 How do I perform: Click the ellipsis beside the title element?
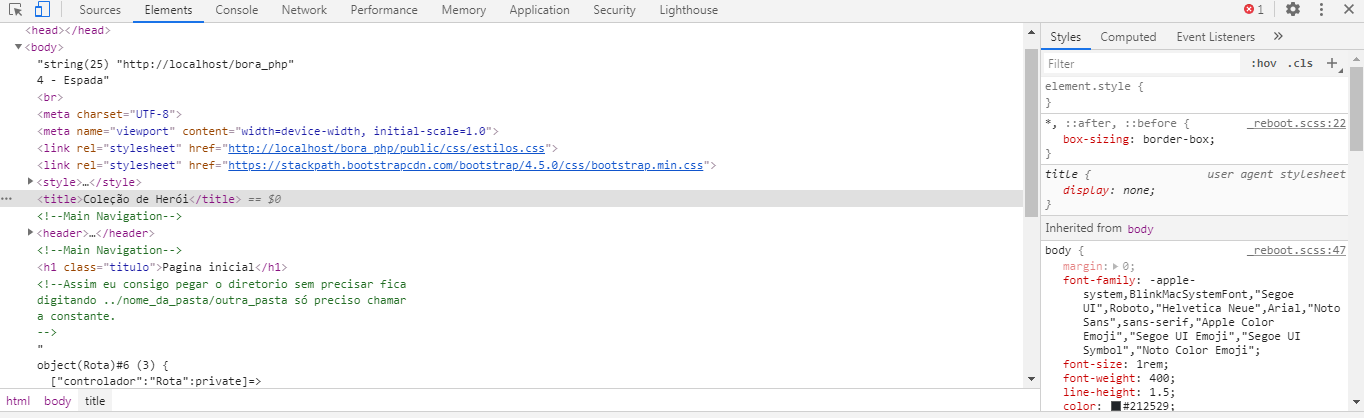[8, 199]
